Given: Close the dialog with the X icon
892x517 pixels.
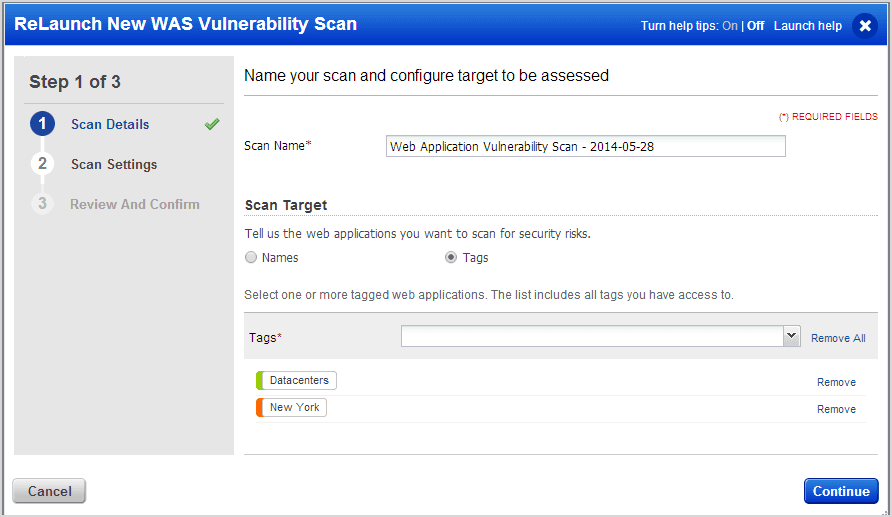Looking at the screenshot, I should coord(865,26).
